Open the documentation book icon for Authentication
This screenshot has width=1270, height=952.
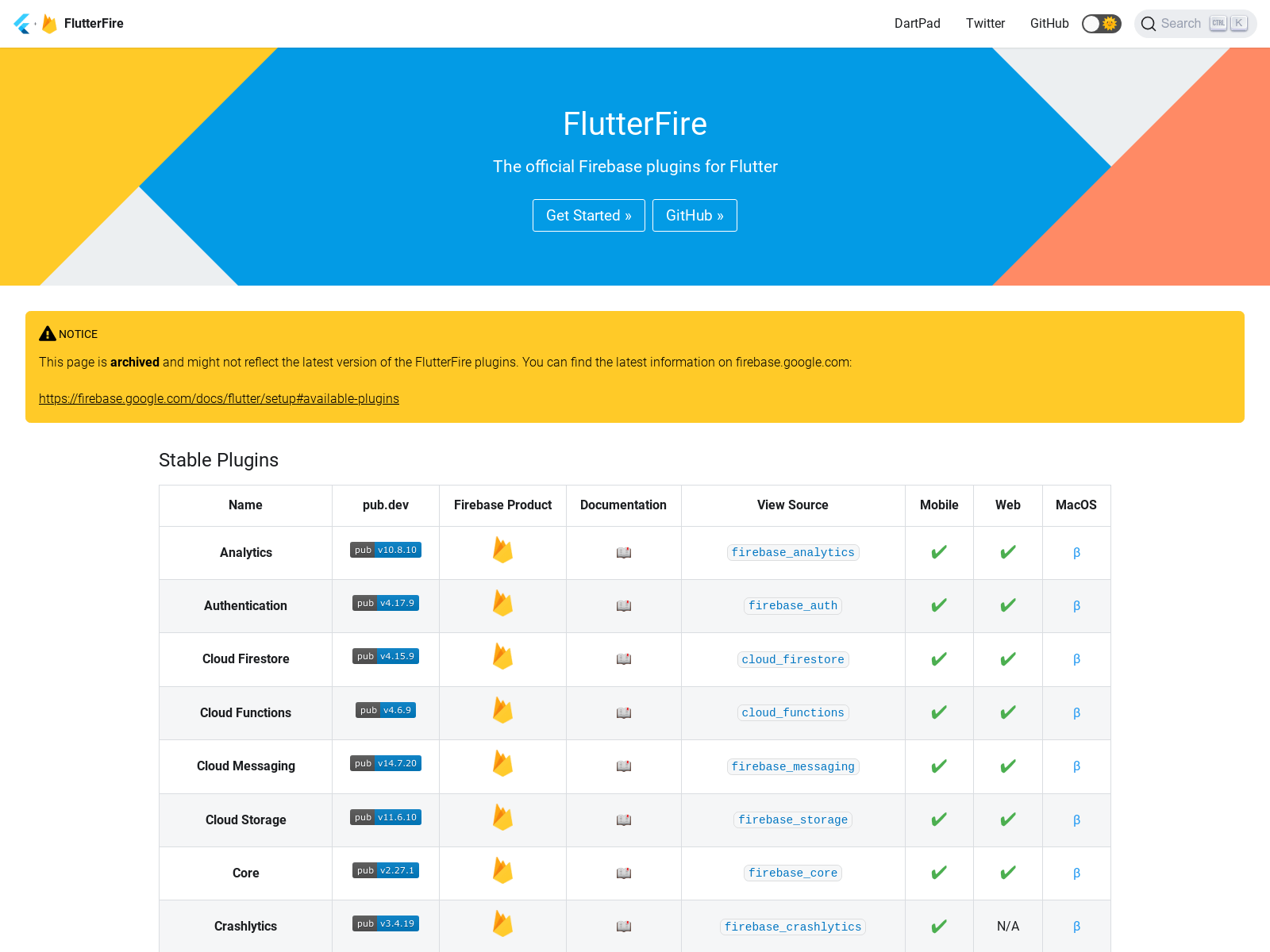[624, 606]
